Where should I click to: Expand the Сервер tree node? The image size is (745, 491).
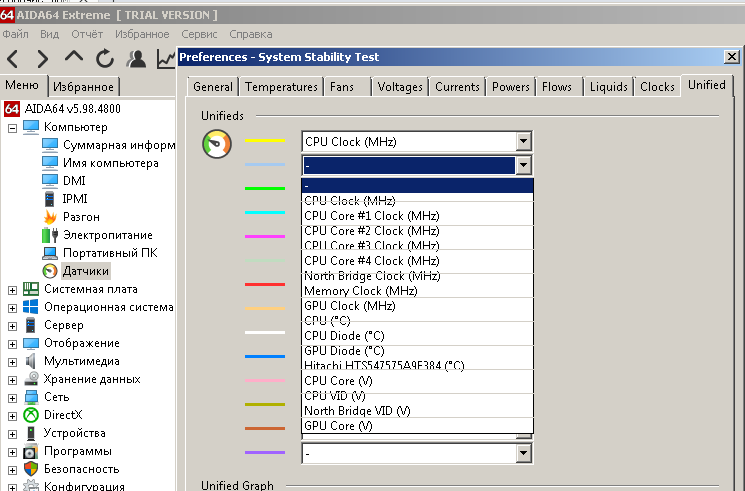[12, 326]
